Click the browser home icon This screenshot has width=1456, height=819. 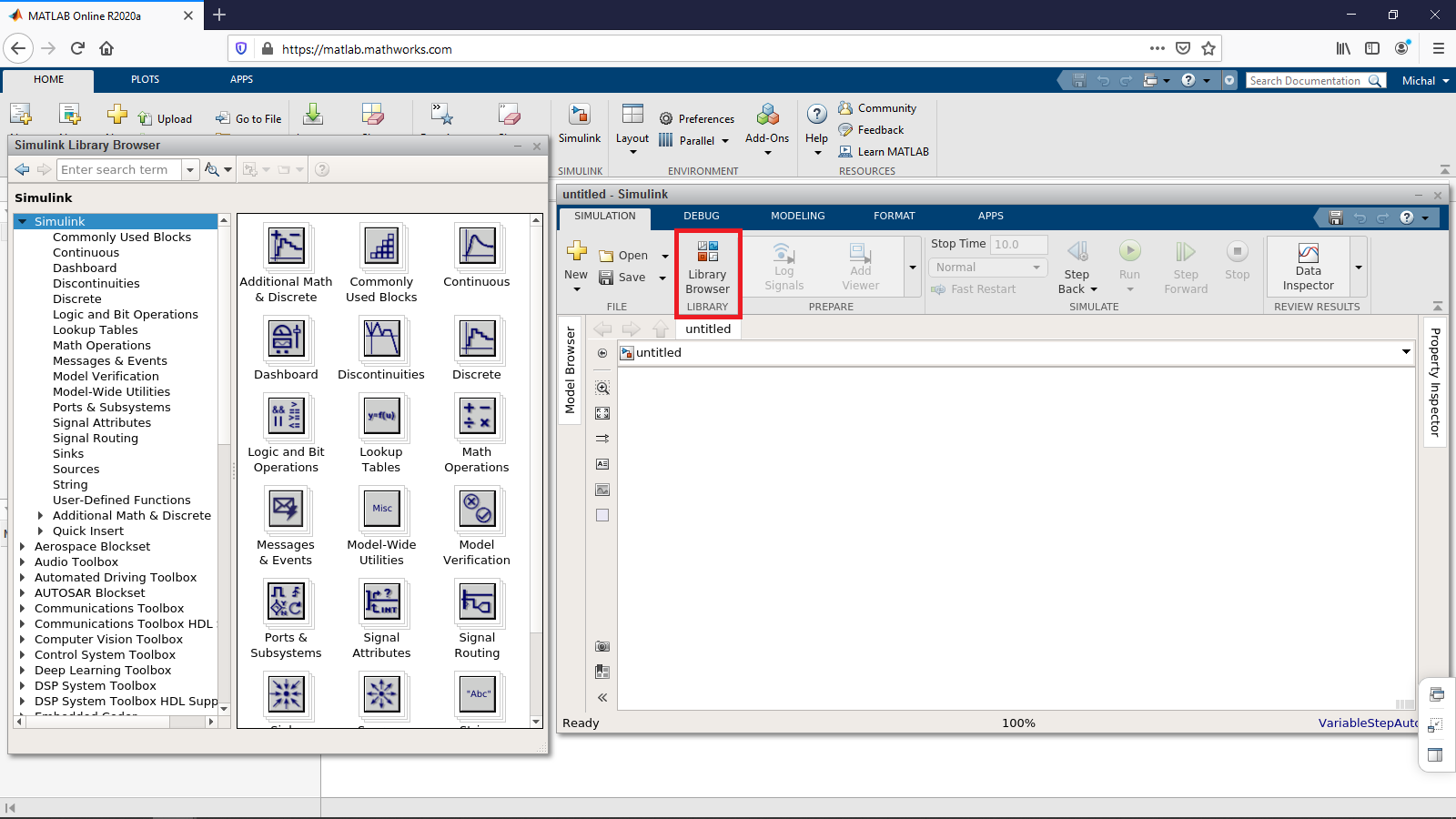tap(106, 49)
